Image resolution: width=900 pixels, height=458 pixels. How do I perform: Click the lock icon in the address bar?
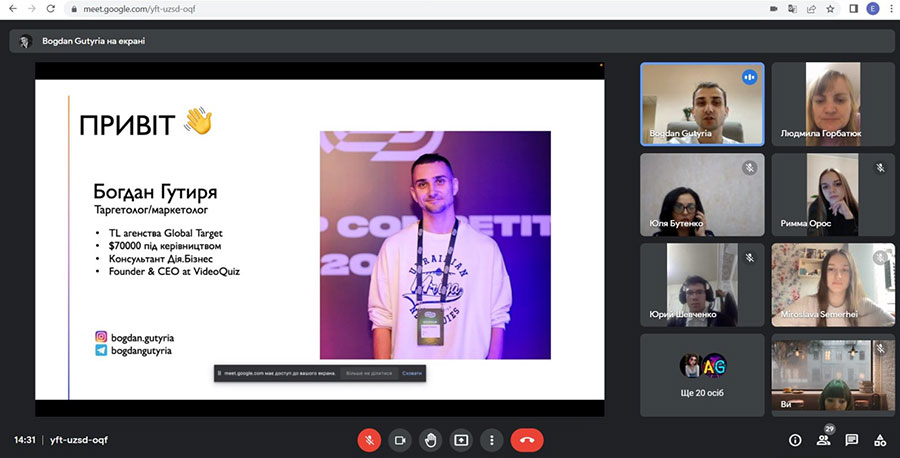(73, 9)
